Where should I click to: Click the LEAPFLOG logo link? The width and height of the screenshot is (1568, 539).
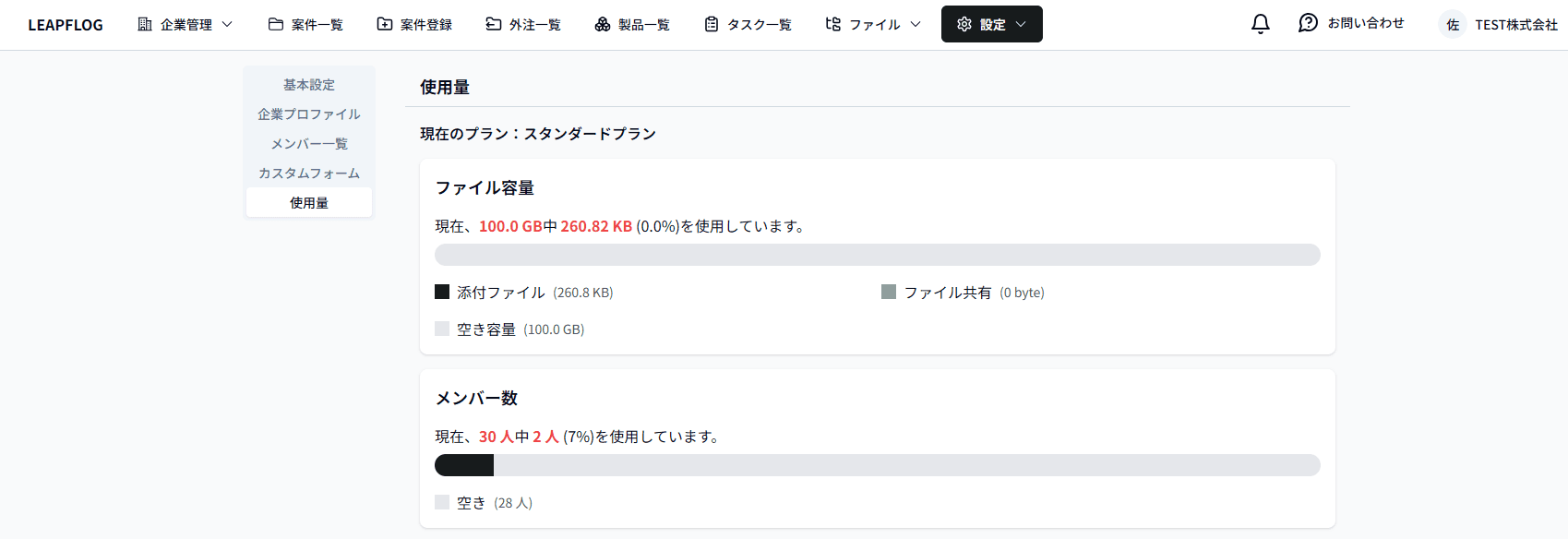tap(66, 25)
